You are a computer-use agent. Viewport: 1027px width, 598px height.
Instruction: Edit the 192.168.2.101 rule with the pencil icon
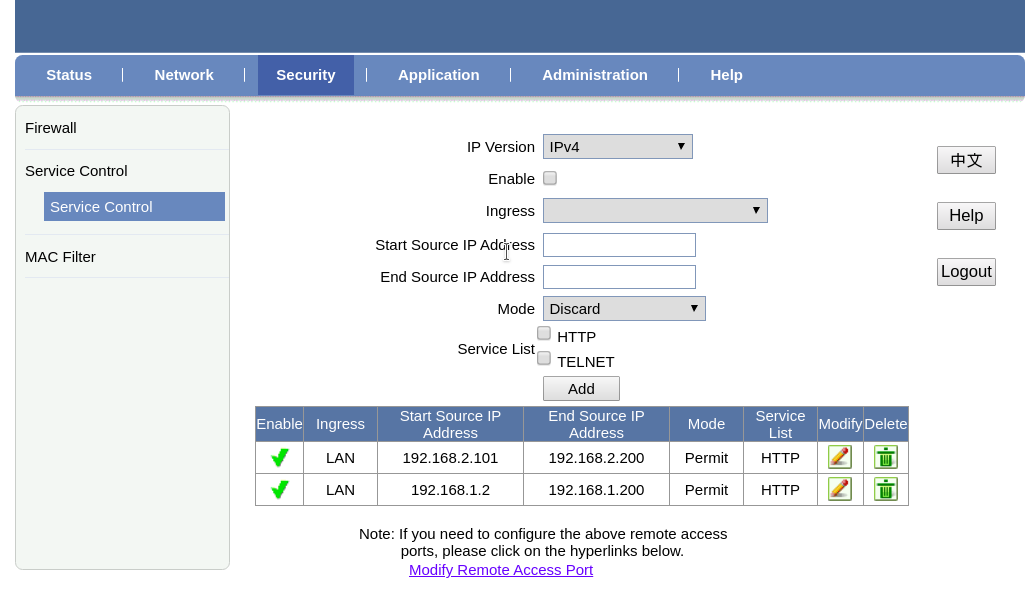(839, 458)
